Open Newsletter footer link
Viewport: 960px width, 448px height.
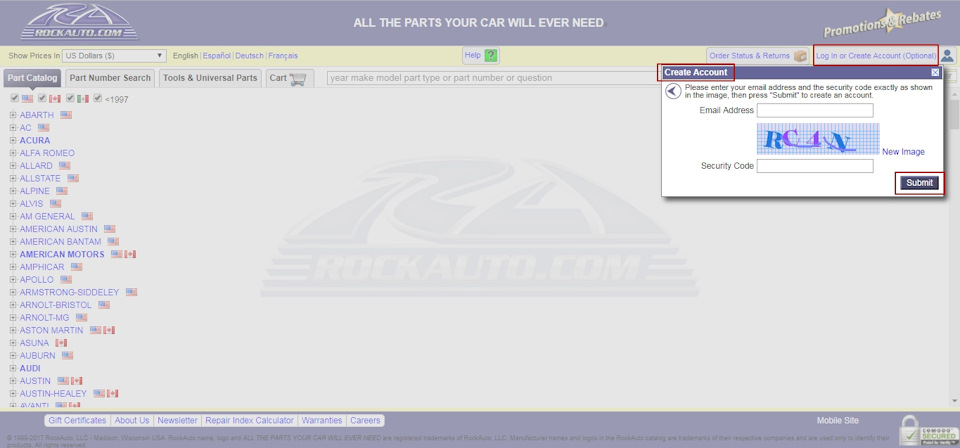tap(178, 420)
